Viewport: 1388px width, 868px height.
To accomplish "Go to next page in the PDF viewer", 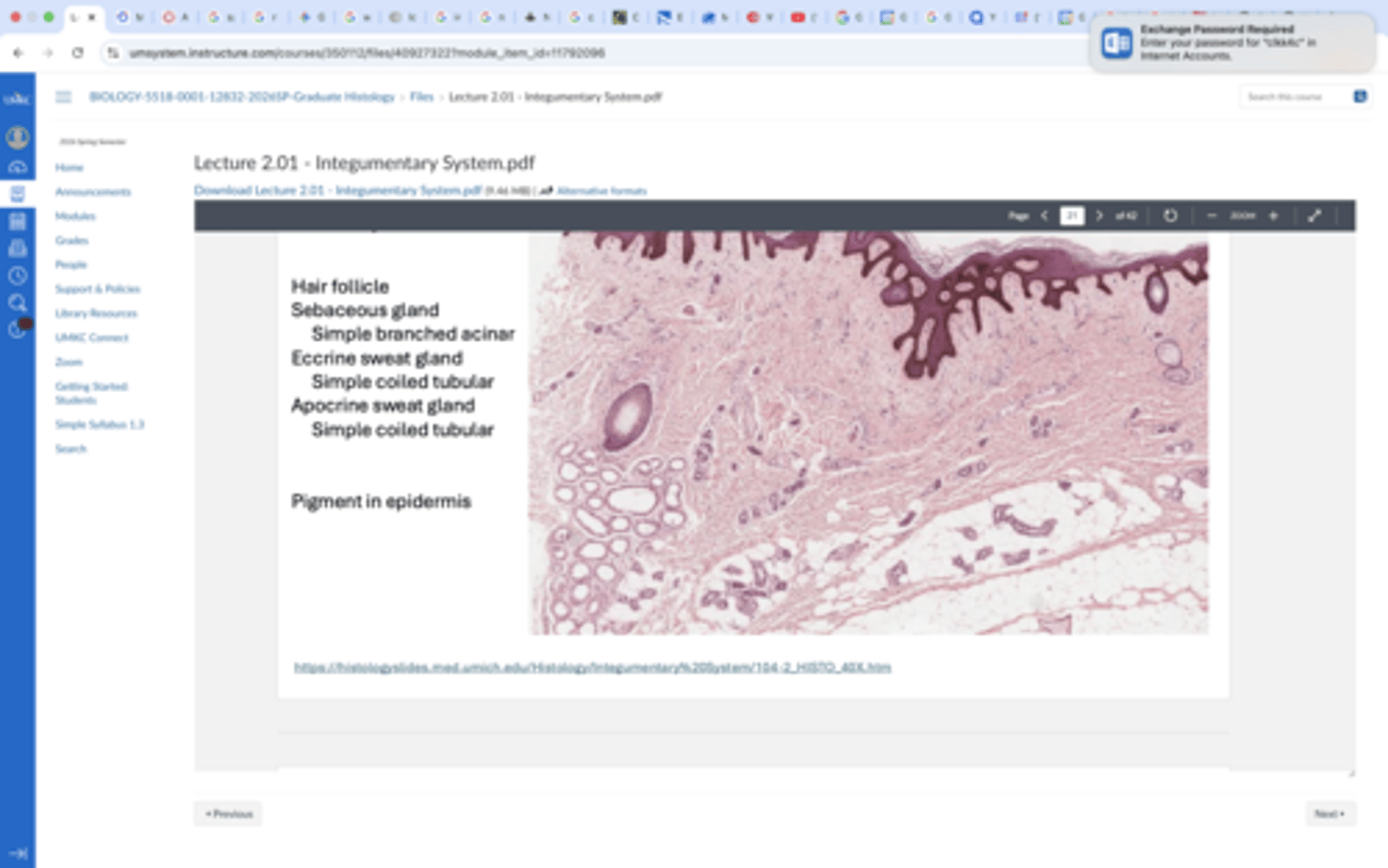I will (x=1099, y=216).
